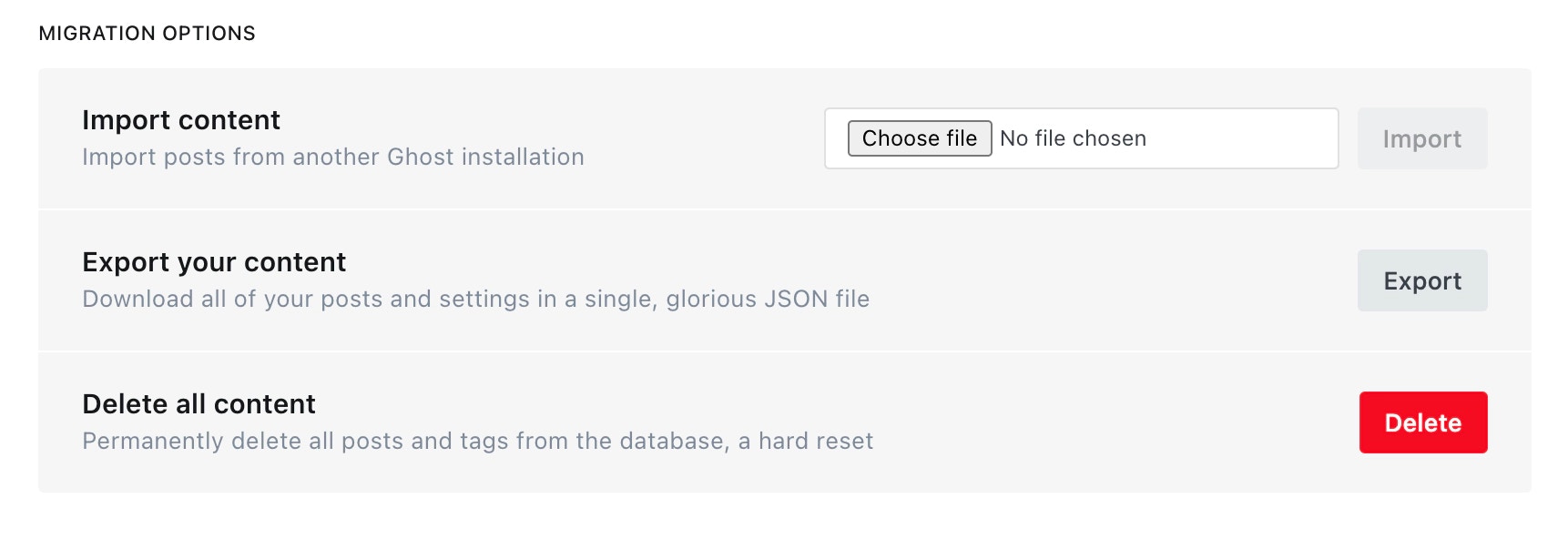Hit the red Delete button
This screenshot has height=539, width=1568.
1423,422
